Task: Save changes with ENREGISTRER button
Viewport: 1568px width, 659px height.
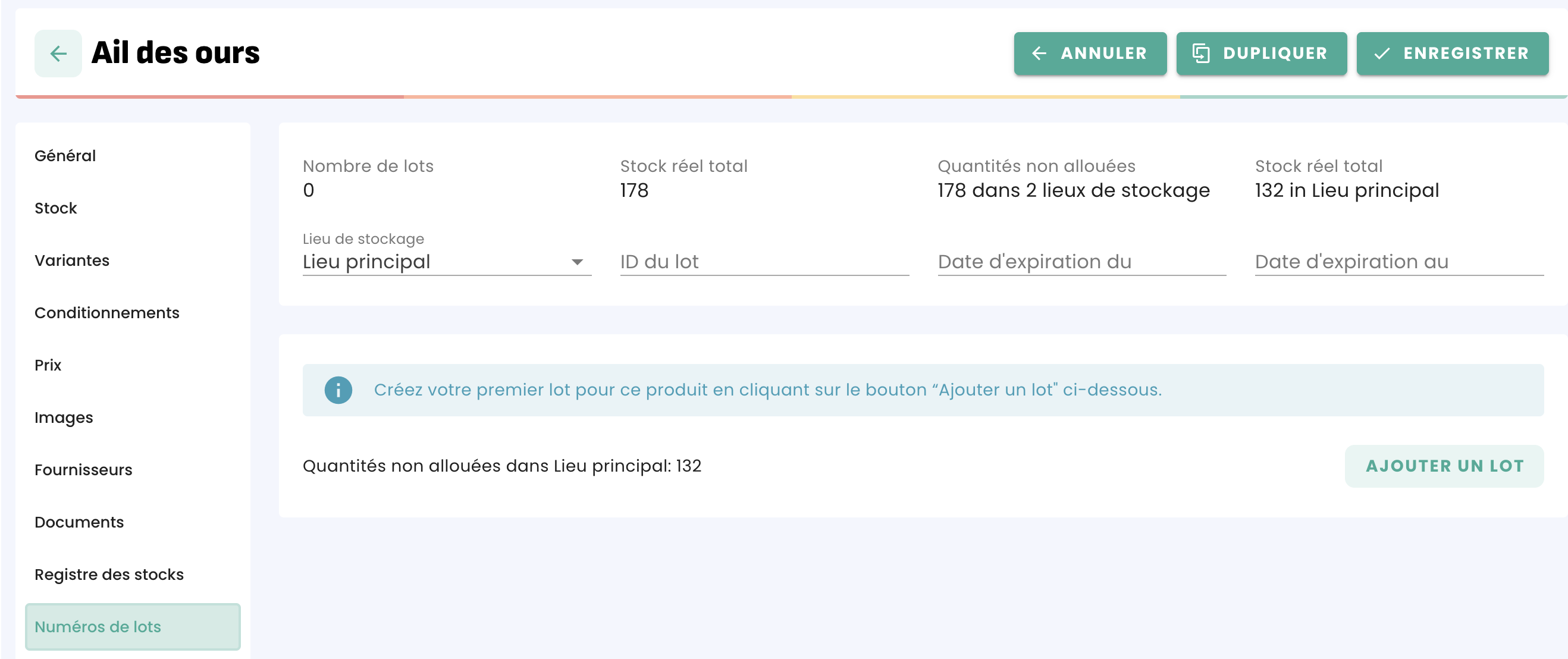Action: click(1453, 54)
